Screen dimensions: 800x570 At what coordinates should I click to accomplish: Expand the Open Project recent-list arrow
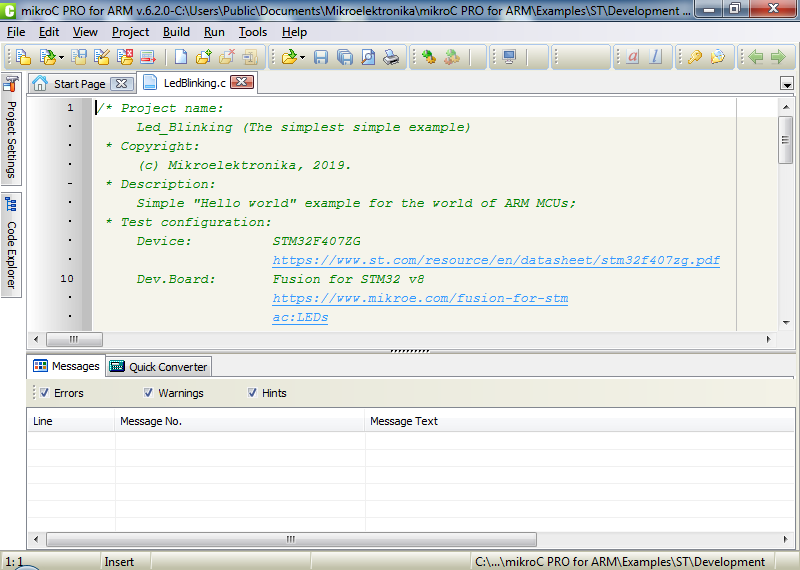click(61, 57)
